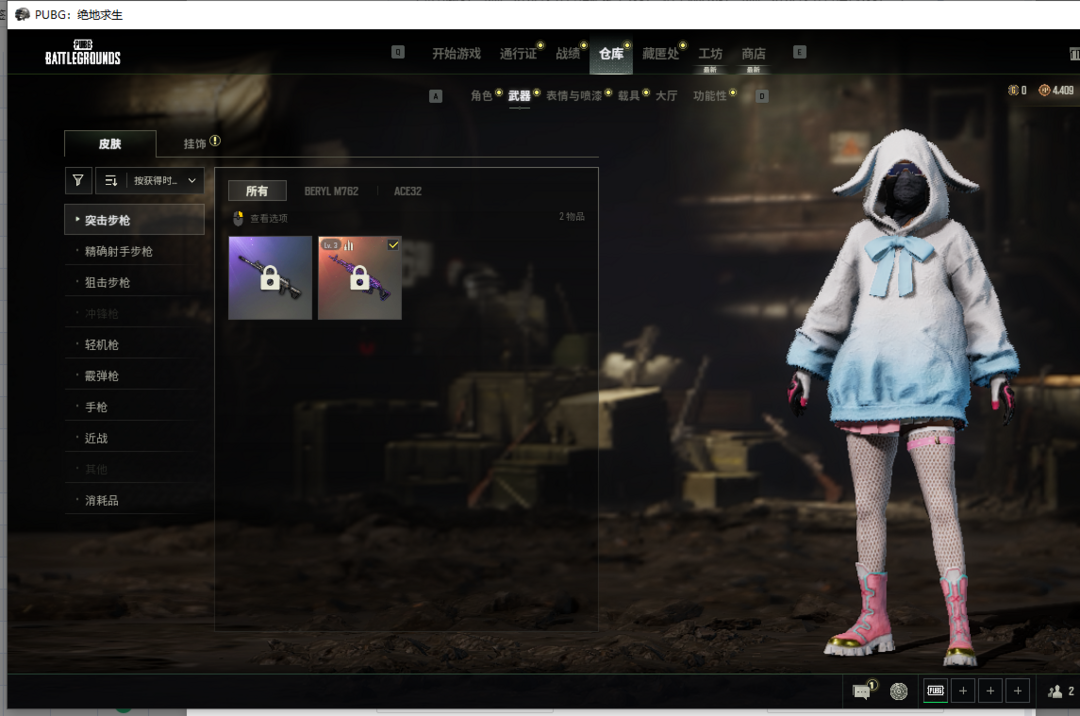The height and width of the screenshot is (716, 1080).
Task: Click the round emblem icon beside chat
Action: [899, 691]
